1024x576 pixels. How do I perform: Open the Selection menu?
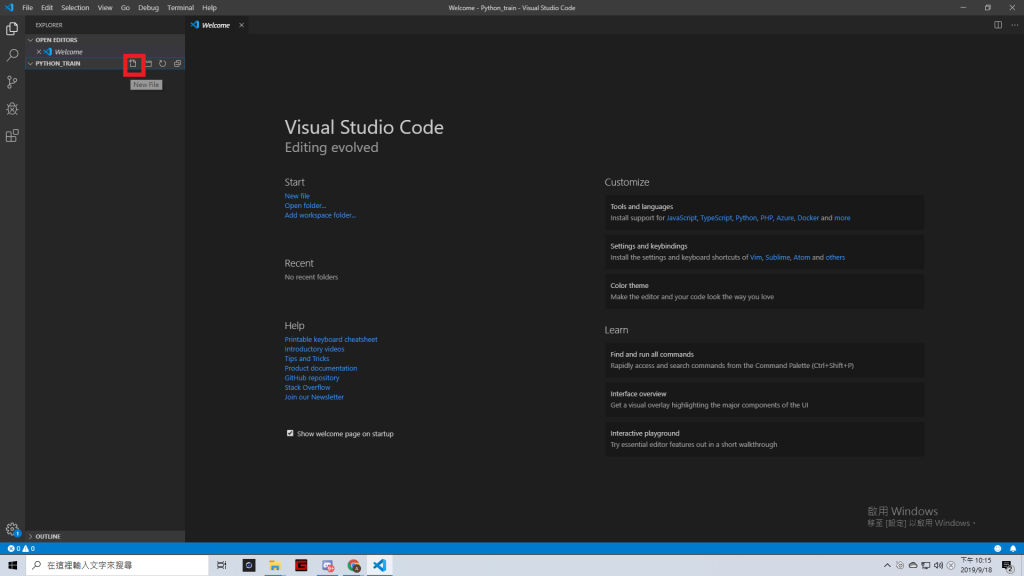[x=75, y=8]
